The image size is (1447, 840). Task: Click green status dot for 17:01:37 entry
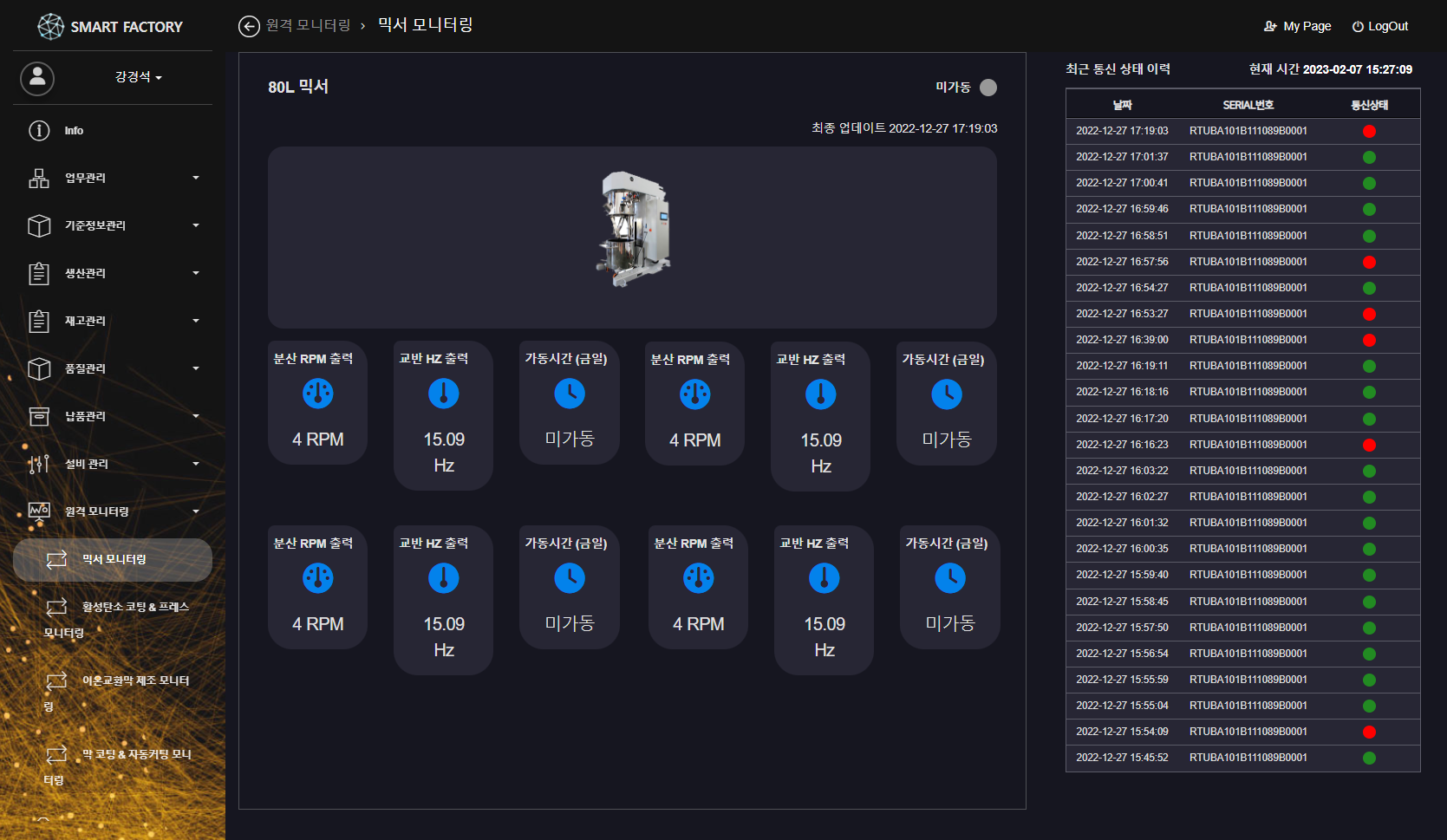coord(1369,158)
